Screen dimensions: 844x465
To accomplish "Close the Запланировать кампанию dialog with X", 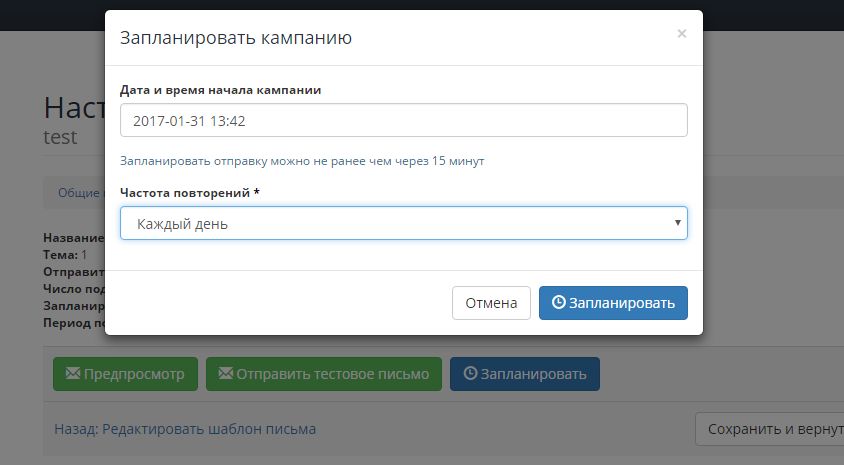I will pos(681,34).
